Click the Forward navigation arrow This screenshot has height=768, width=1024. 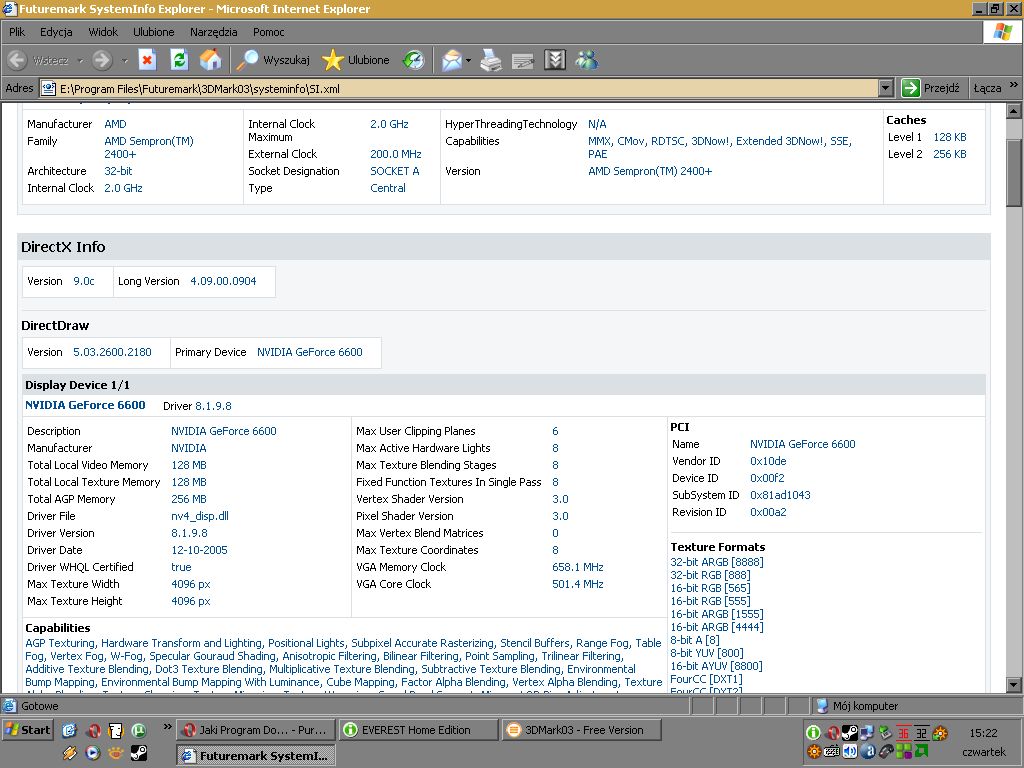pyautogui.click(x=102, y=60)
